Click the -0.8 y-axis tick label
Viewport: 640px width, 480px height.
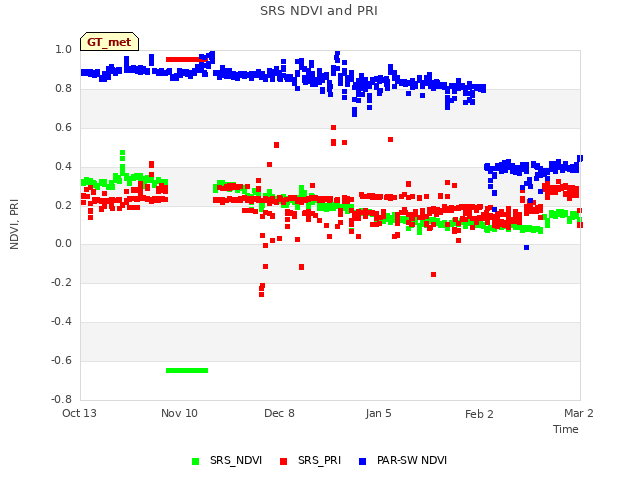(62, 399)
